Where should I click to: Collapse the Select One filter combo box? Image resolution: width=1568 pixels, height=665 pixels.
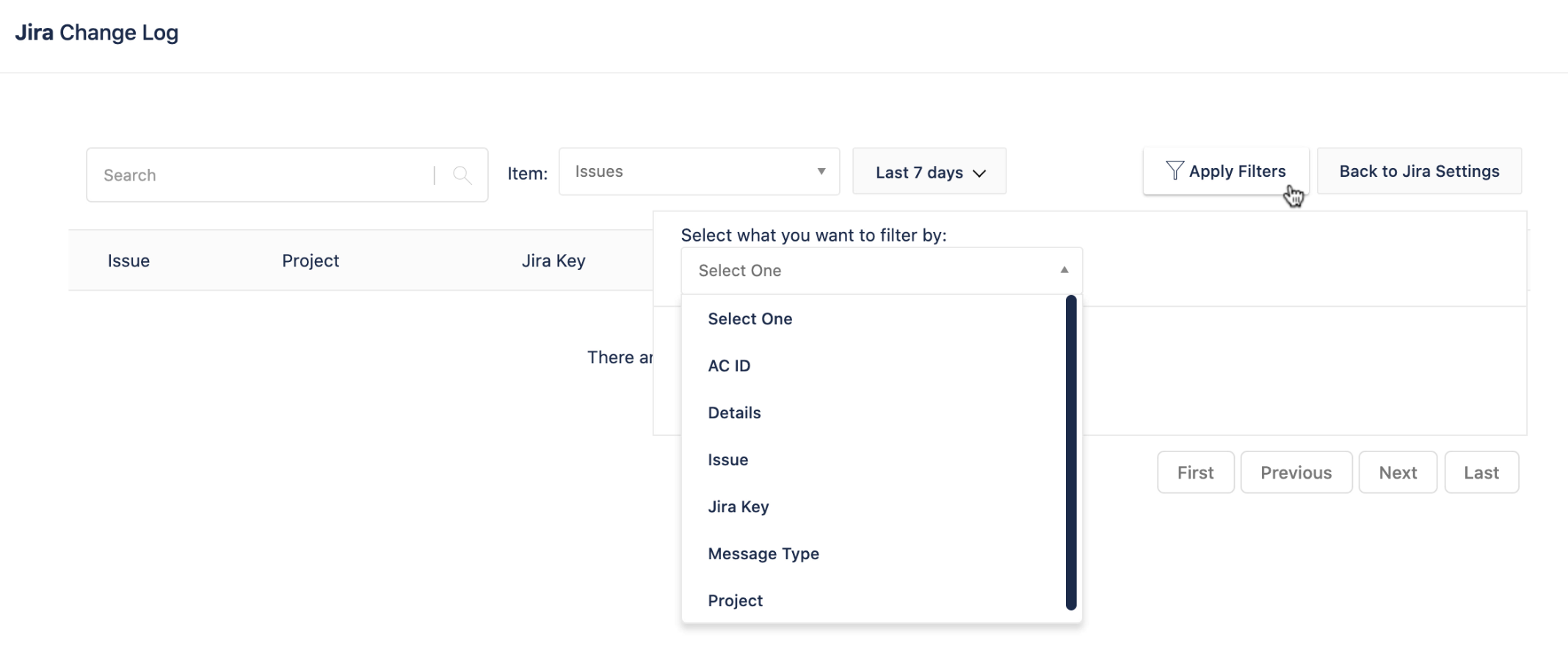[x=882, y=271]
